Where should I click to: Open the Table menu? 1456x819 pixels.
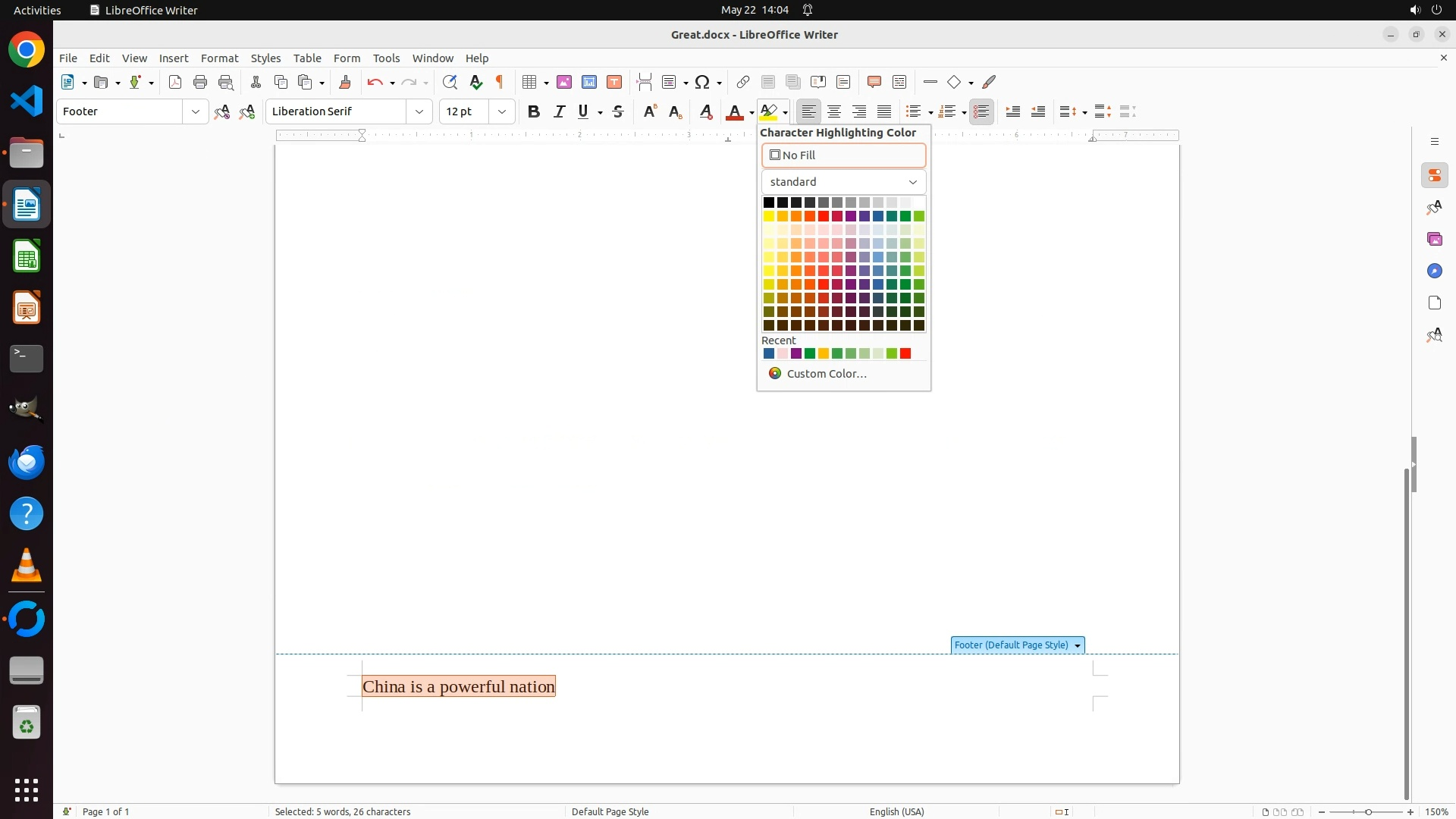coord(307,58)
